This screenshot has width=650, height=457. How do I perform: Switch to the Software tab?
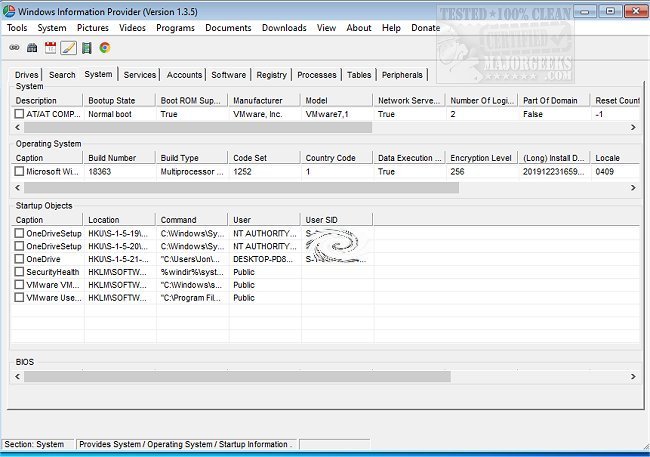228,75
